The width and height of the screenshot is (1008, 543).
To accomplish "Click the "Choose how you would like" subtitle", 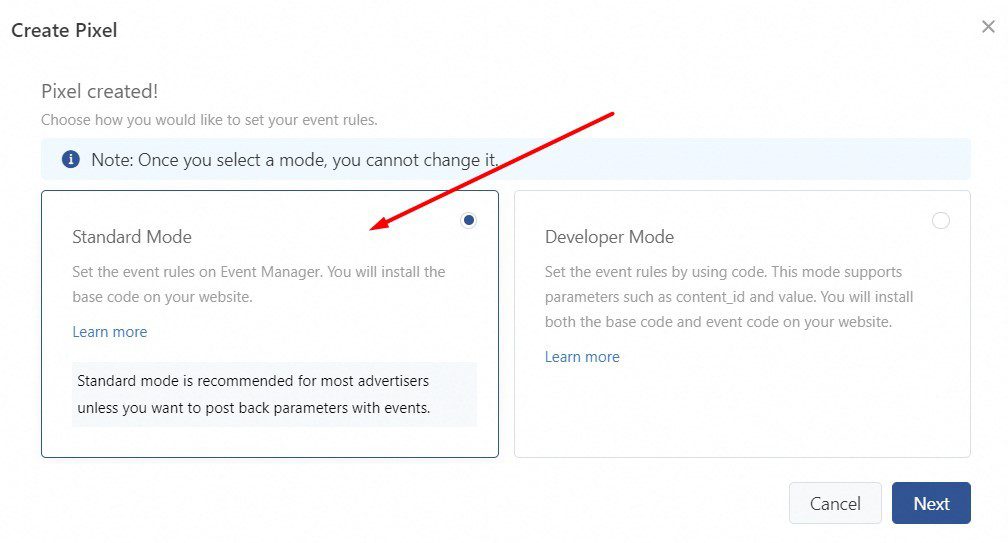I will pyautogui.click(x=209, y=120).
